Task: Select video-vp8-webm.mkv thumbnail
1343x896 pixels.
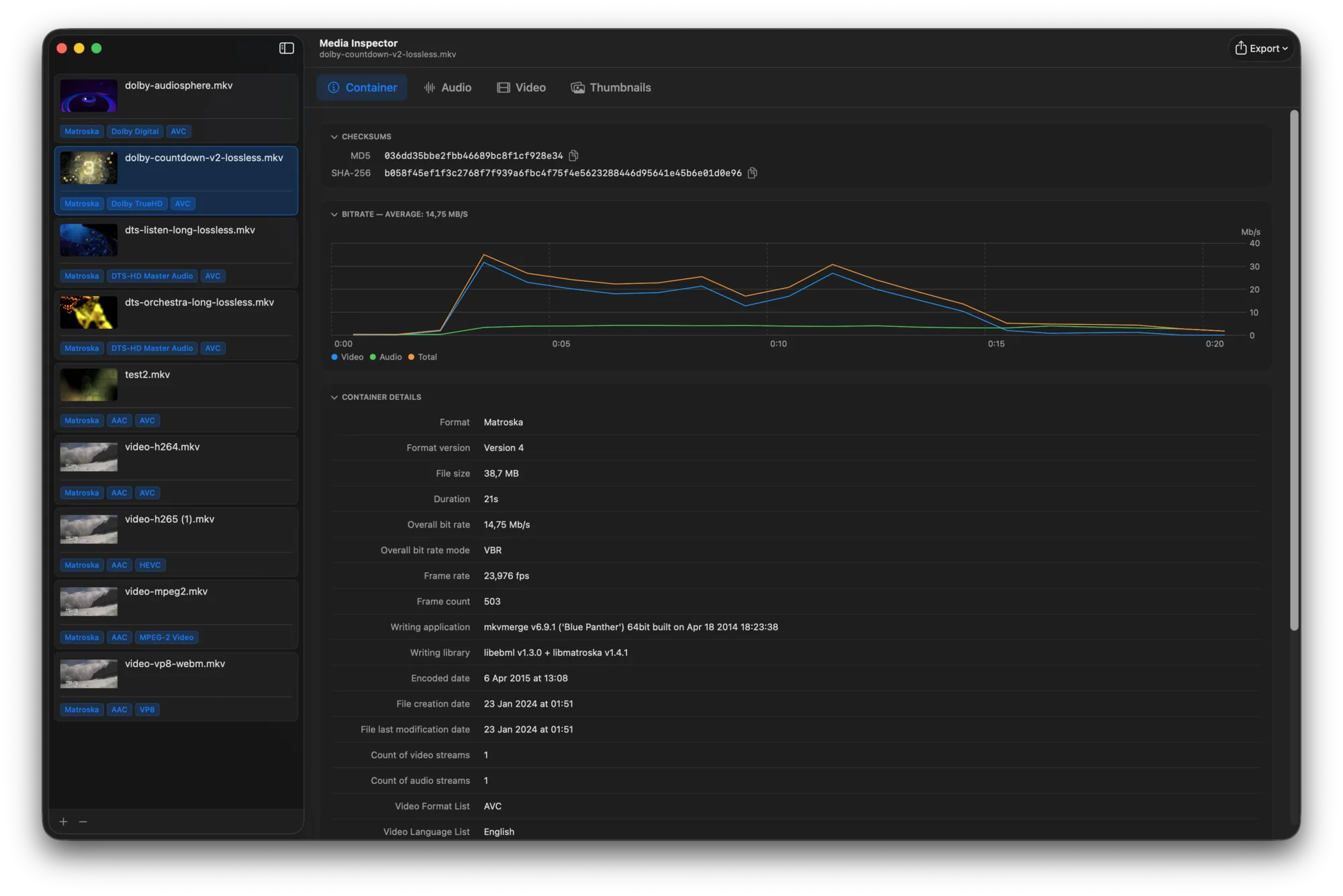Action: (x=89, y=674)
